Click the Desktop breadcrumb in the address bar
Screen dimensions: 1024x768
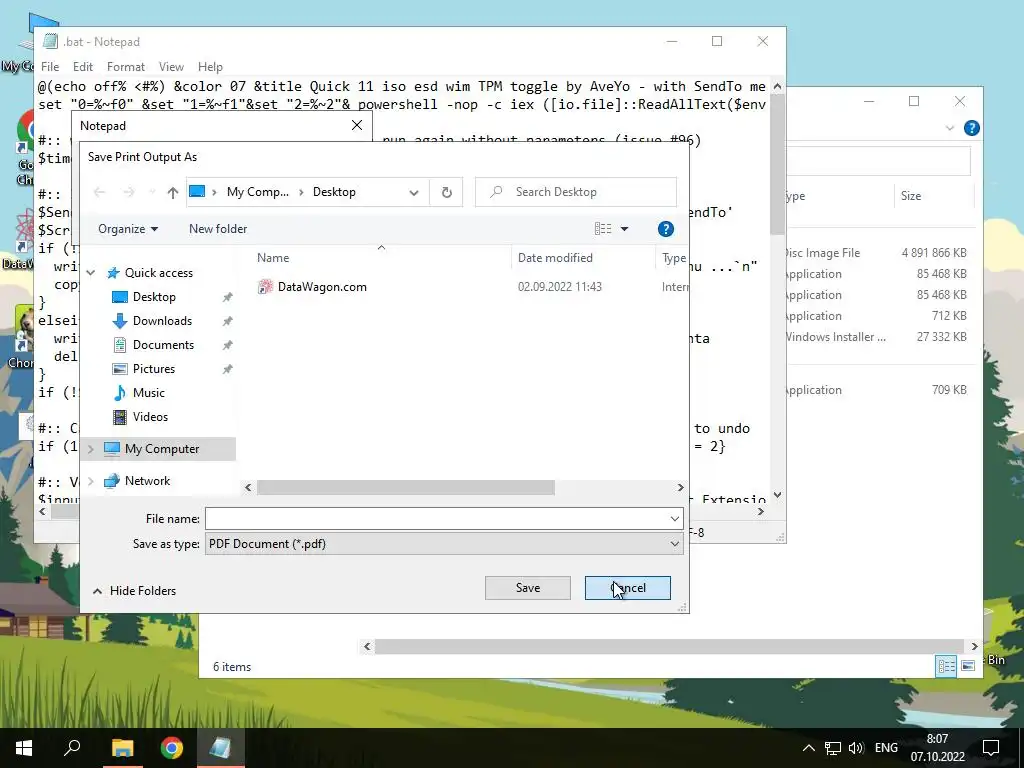tap(334, 192)
